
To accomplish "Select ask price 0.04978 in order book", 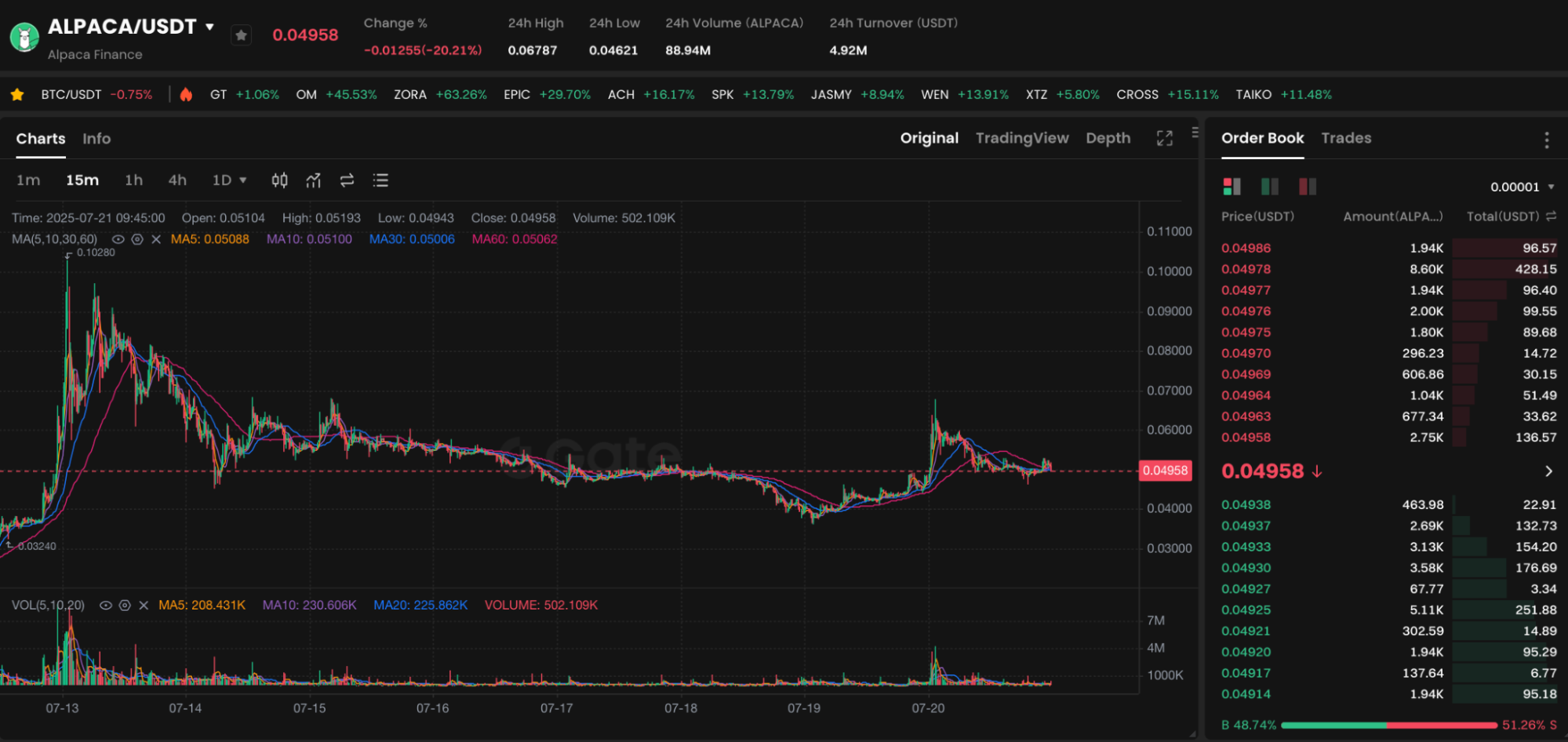I will pos(1246,269).
